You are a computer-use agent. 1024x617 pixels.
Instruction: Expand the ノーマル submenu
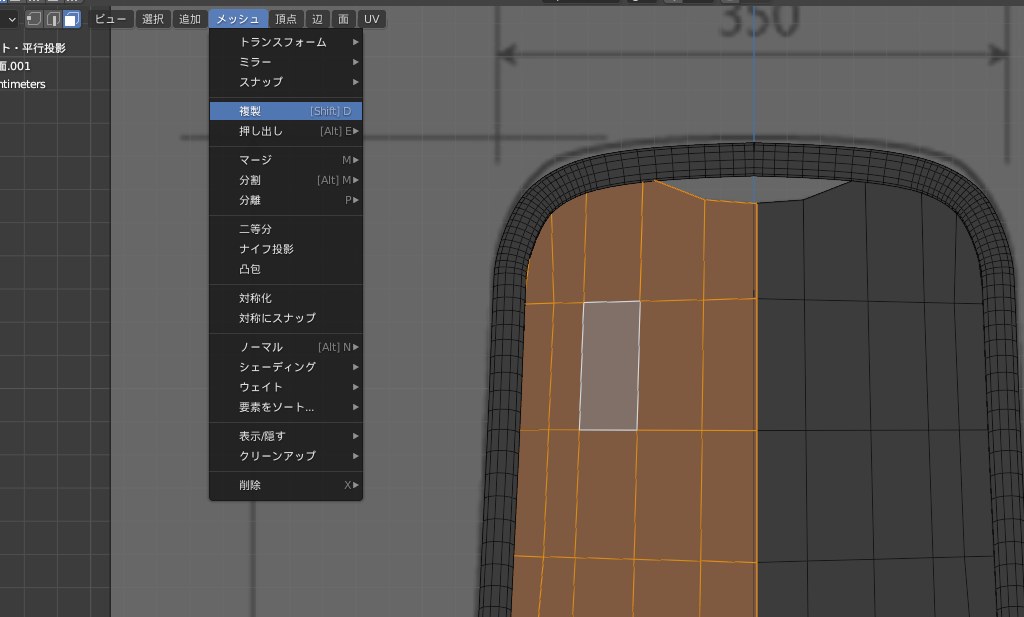[286, 347]
